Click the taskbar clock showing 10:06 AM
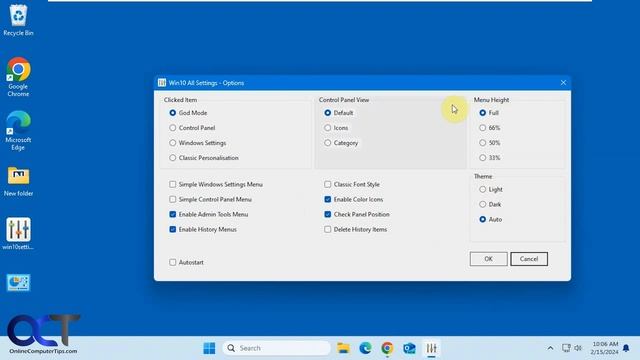Viewport: 640px width, 360px height. coord(604,348)
